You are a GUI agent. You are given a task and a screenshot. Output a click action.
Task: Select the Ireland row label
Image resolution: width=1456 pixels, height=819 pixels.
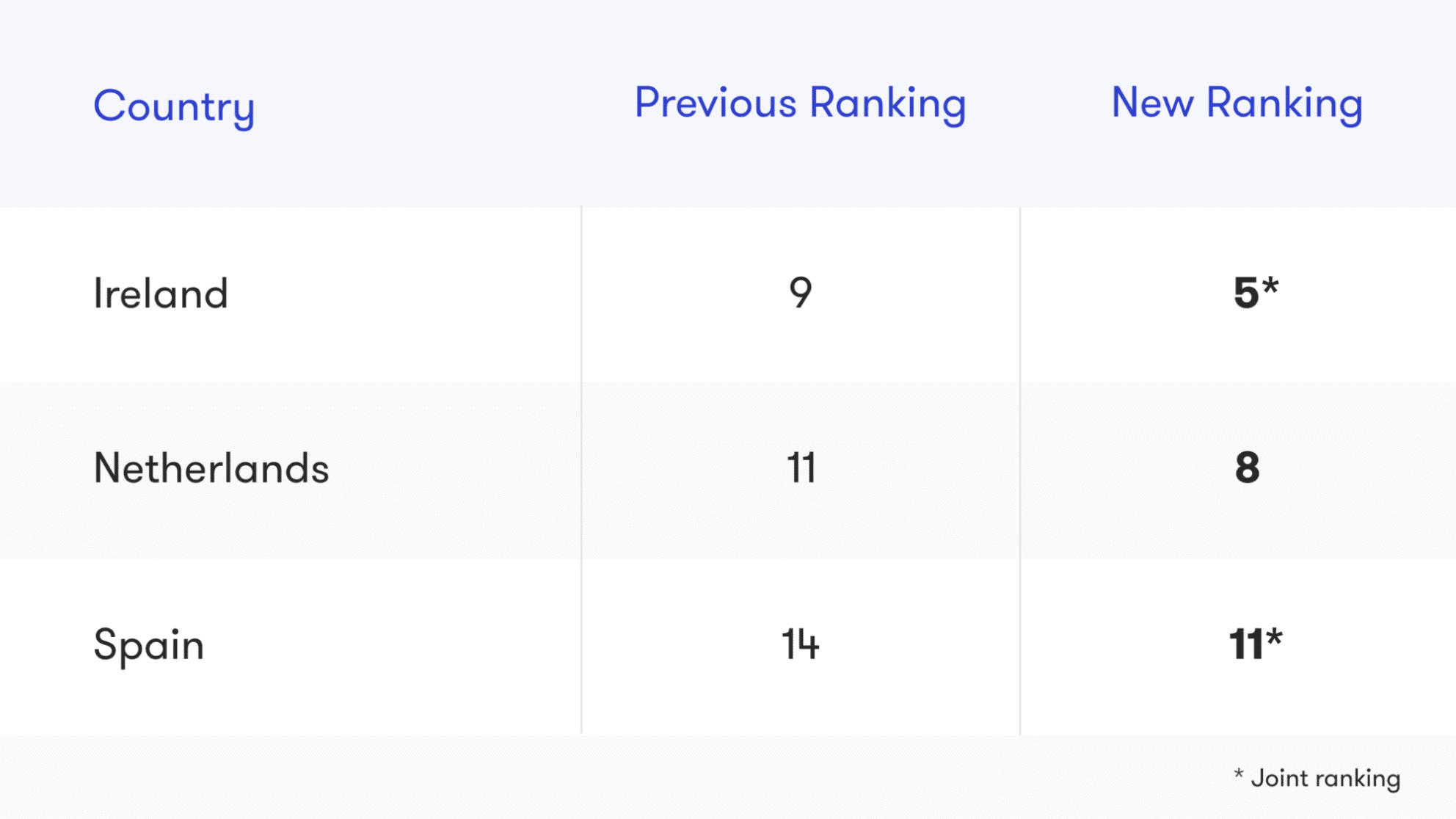coord(161,294)
